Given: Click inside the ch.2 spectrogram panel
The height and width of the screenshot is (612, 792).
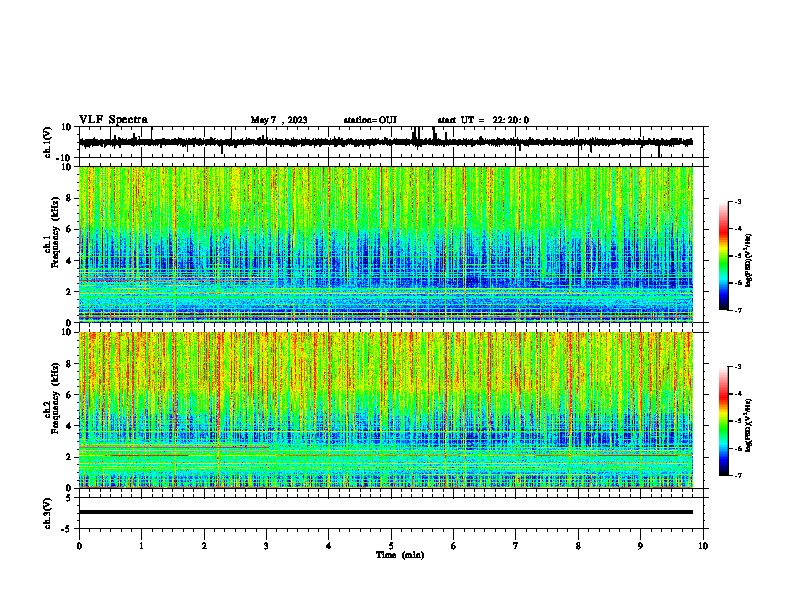Looking at the screenshot, I should coord(386,410).
